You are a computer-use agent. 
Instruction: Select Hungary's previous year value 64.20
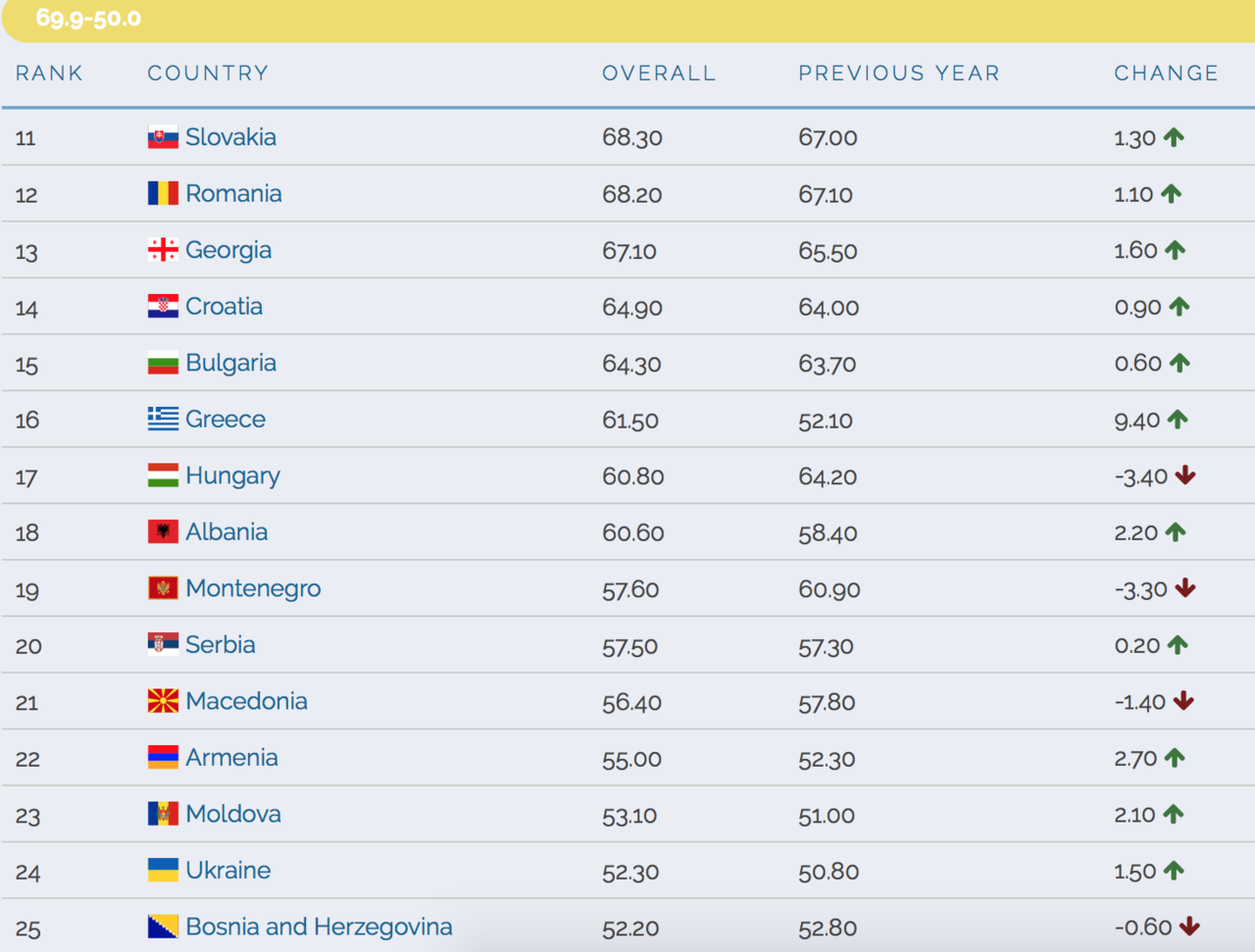point(828,476)
